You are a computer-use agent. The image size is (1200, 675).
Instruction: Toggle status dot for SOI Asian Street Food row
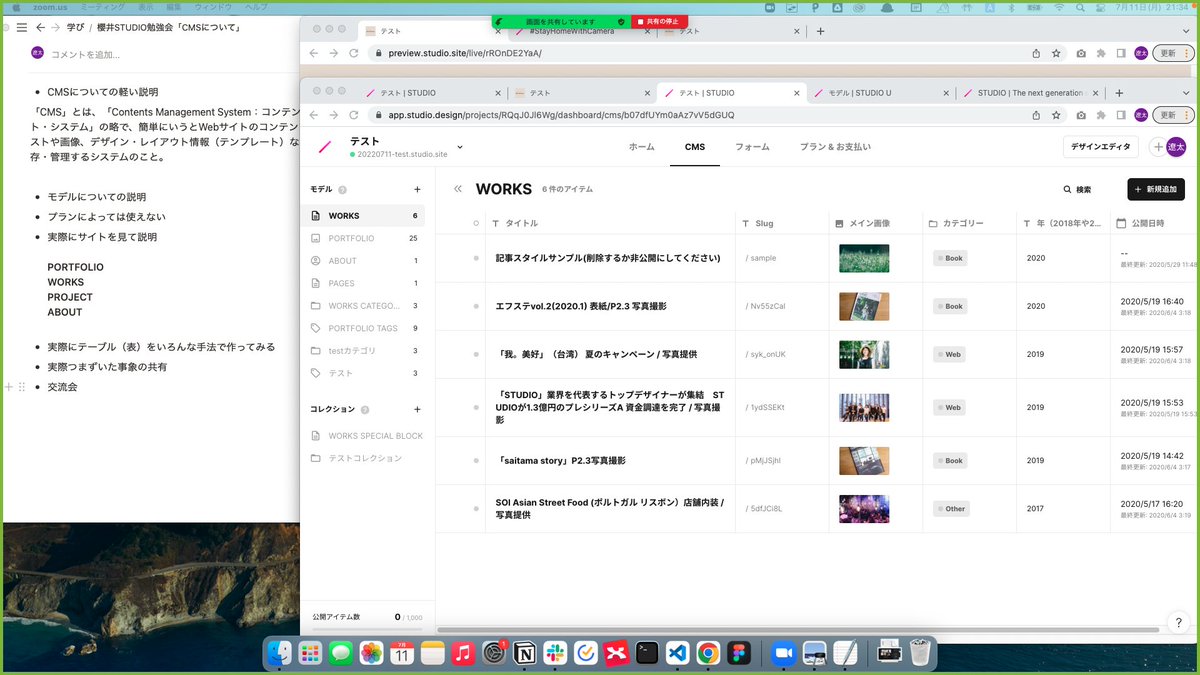476,509
